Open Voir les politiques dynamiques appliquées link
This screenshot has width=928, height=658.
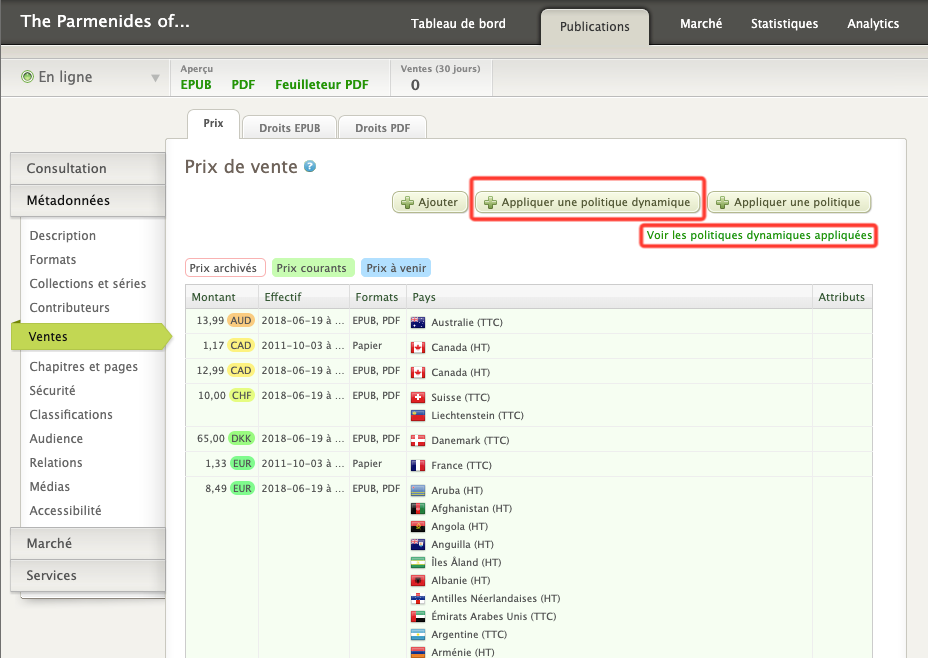click(x=759, y=235)
